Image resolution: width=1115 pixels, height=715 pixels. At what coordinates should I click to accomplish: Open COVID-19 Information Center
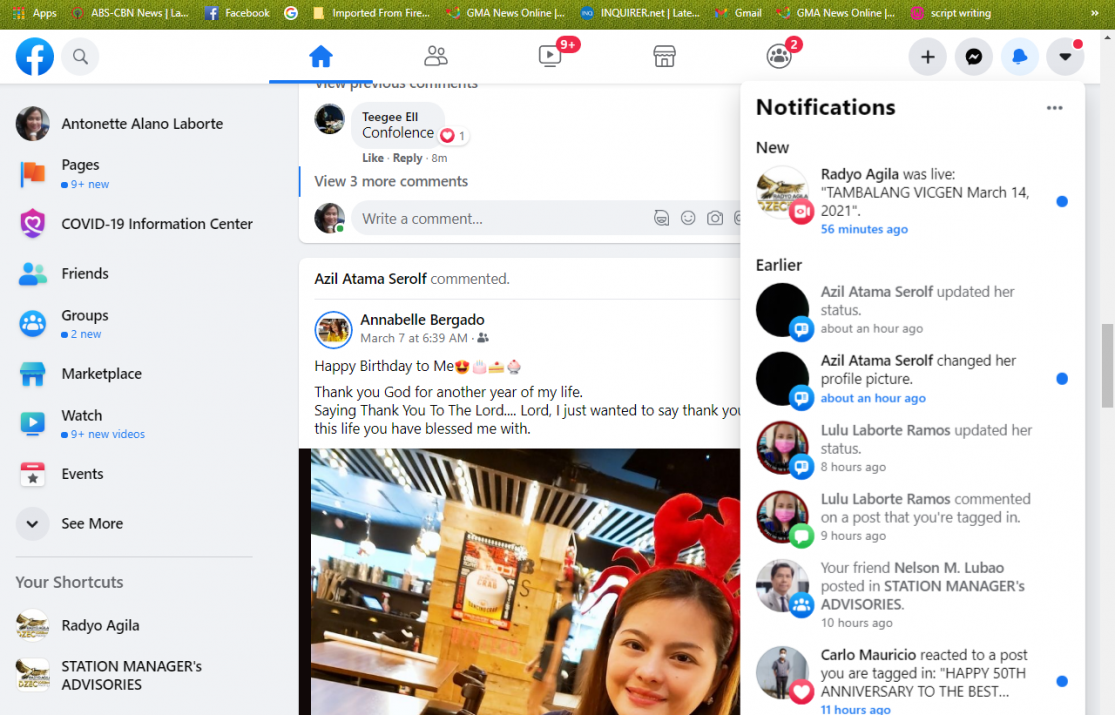pos(156,224)
